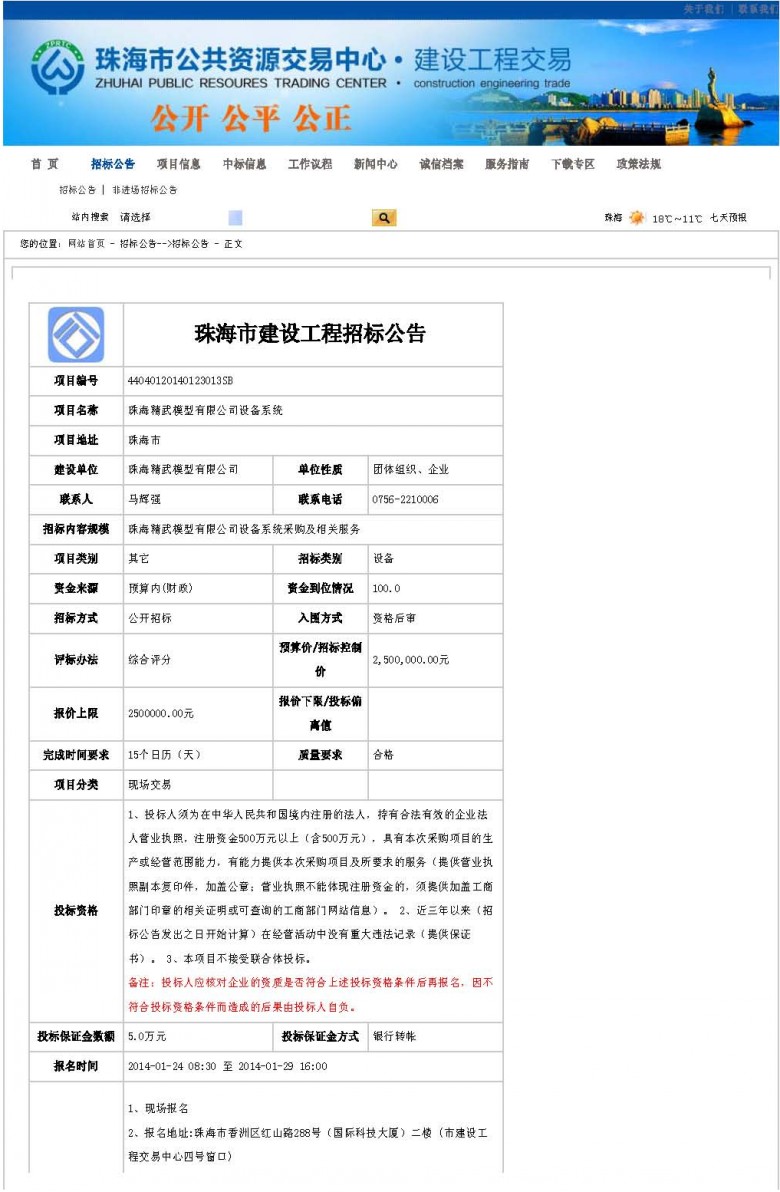Navigate to the 诚信档案 section
This screenshot has width=780, height=1192.
(441, 164)
